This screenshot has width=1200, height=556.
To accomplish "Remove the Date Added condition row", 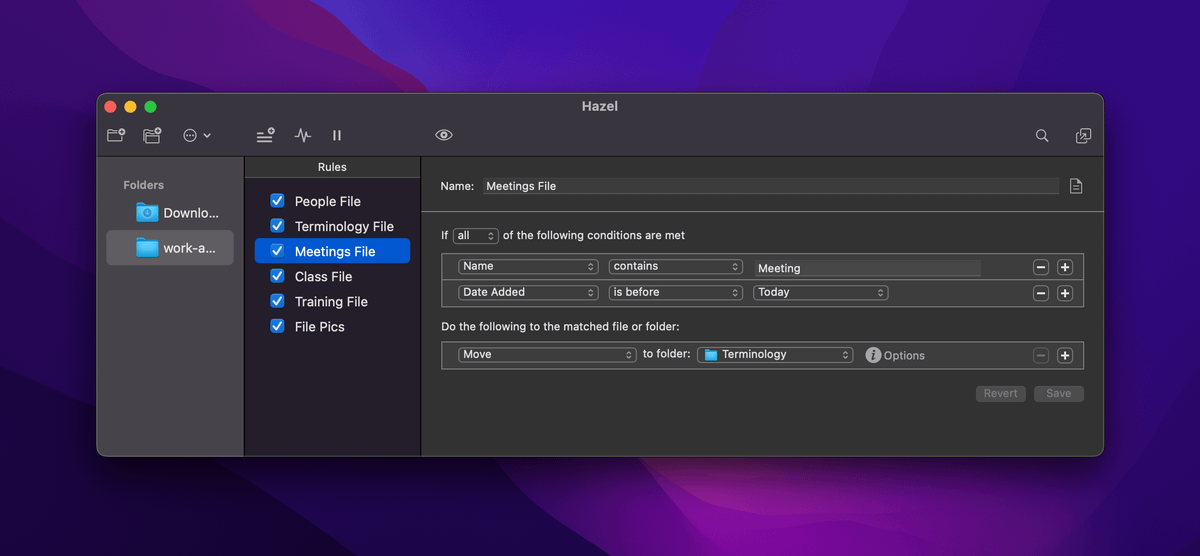I will [x=1041, y=293].
